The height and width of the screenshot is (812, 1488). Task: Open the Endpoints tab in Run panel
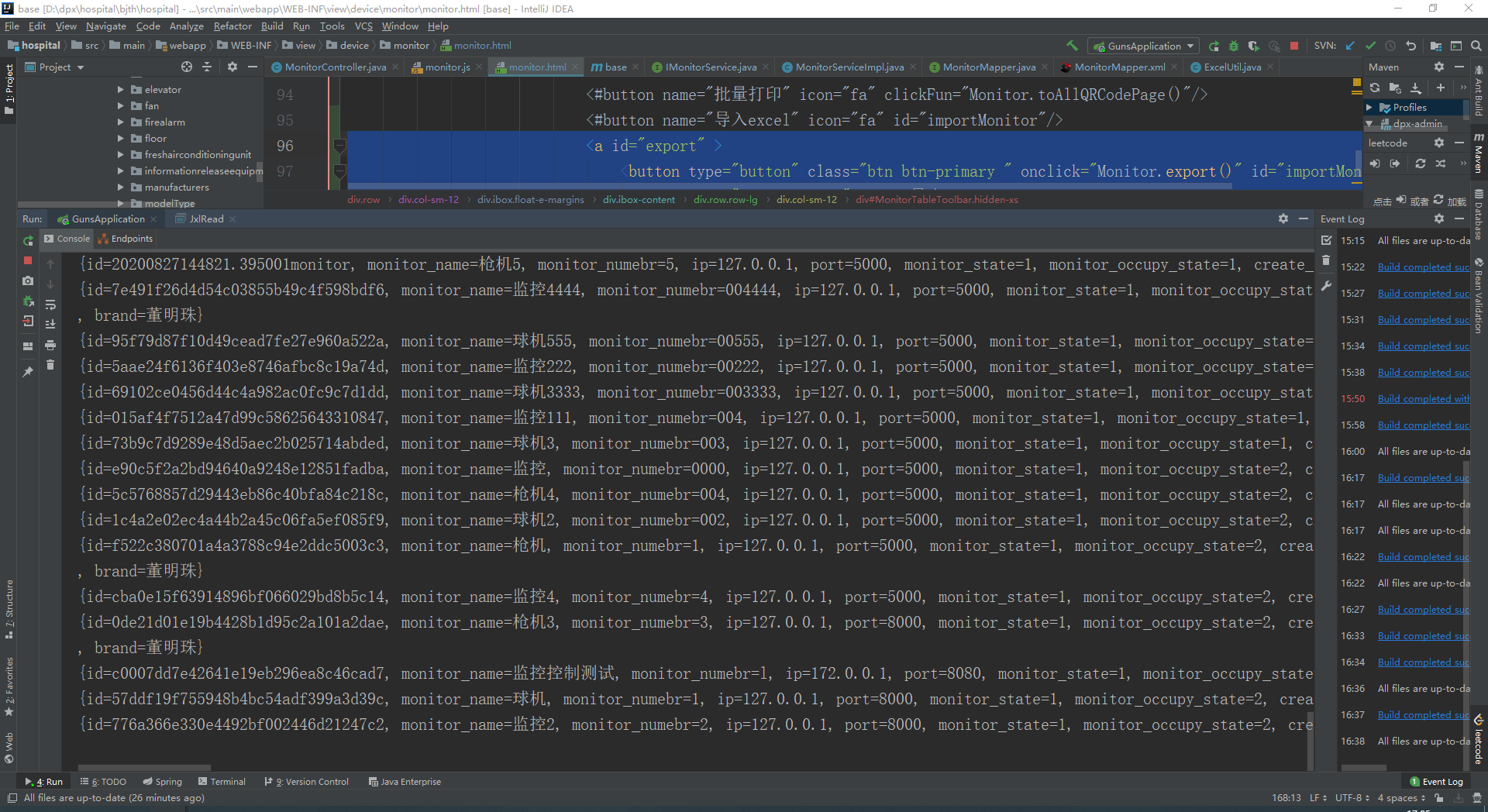click(x=126, y=239)
